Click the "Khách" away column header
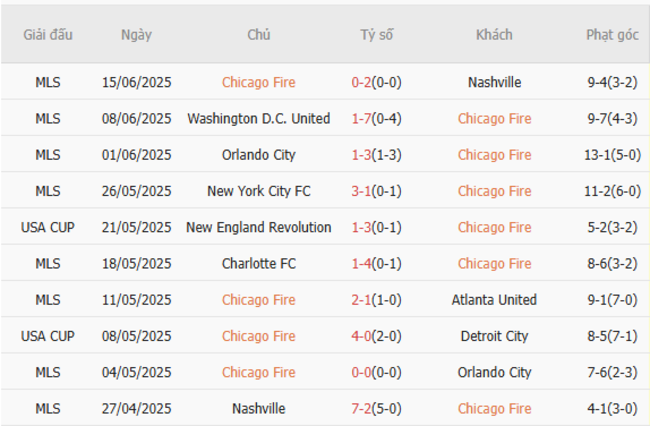 click(x=494, y=34)
